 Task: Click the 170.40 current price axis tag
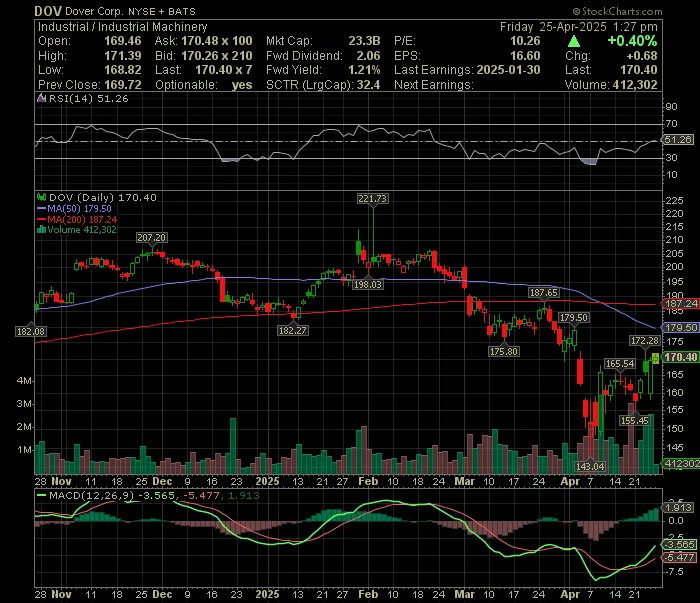(680, 357)
